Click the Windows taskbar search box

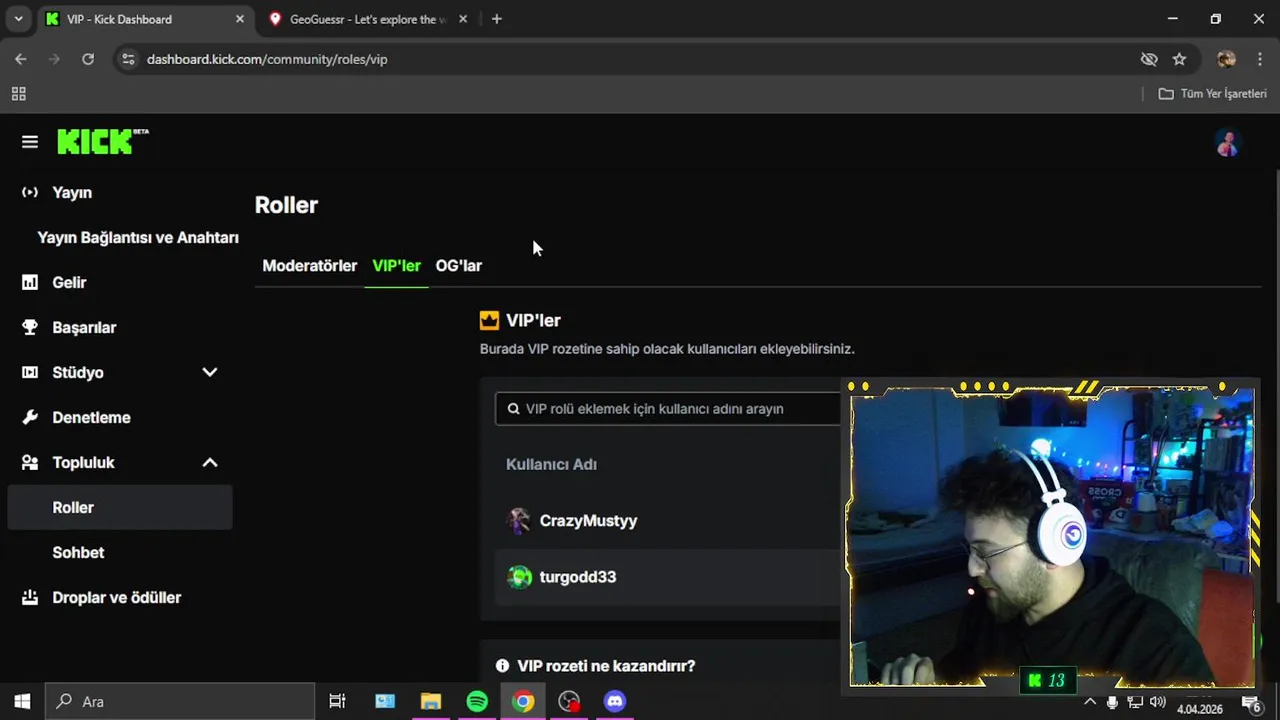181,701
